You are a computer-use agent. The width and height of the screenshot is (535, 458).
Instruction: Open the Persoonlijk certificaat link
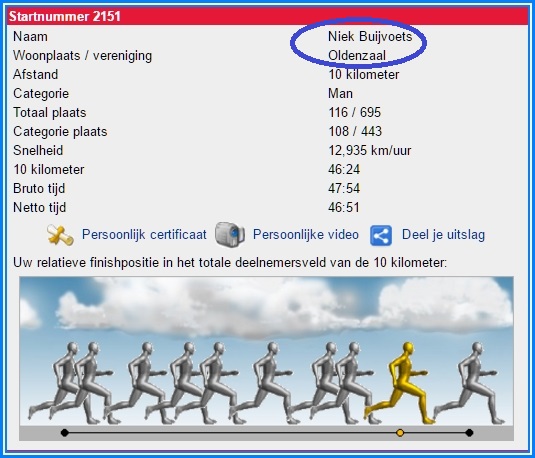coord(144,235)
